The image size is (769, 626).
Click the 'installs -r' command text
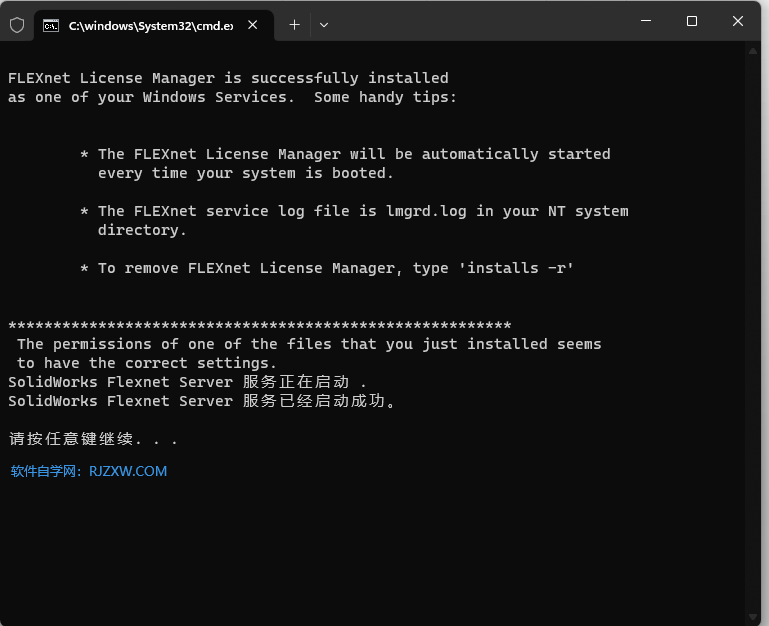520,268
